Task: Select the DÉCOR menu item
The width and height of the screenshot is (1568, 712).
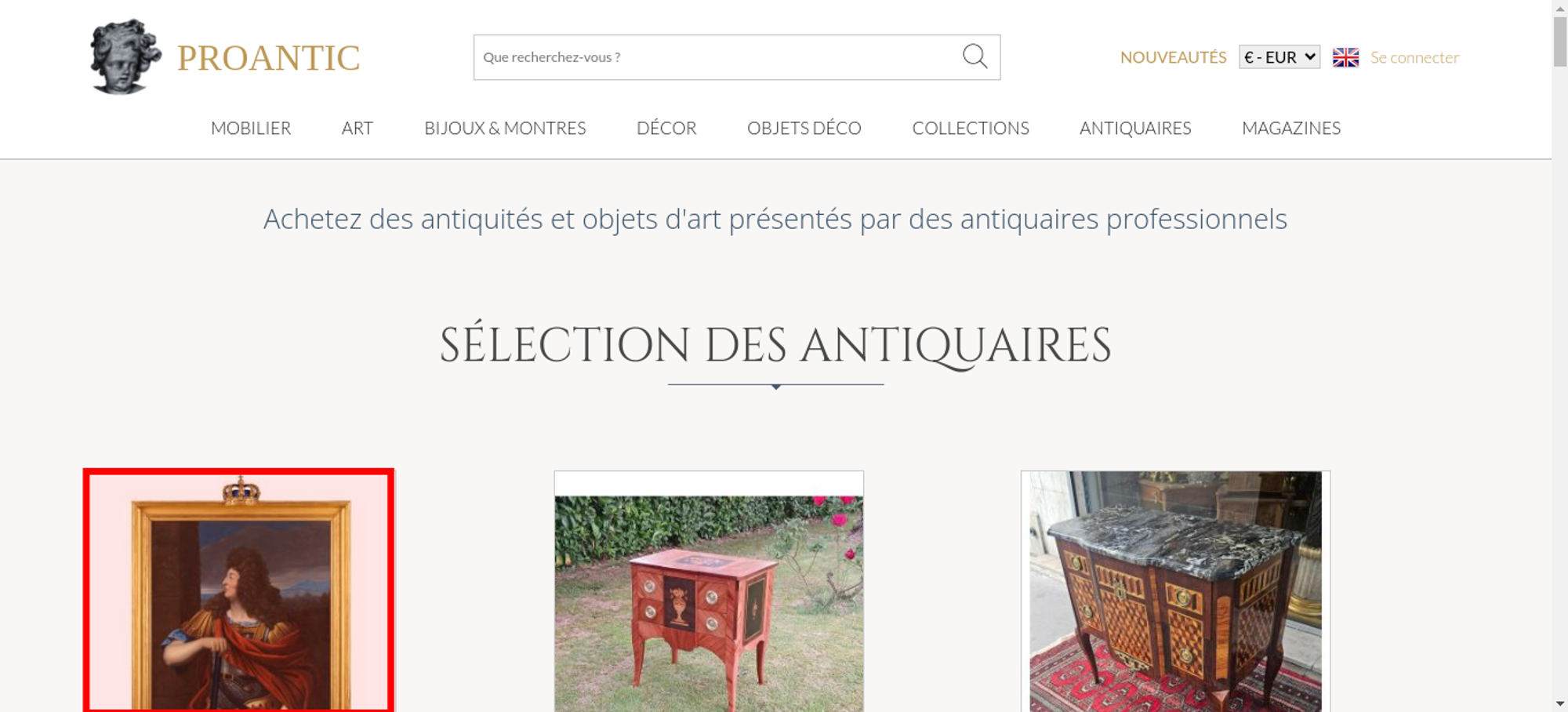Action: click(666, 128)
